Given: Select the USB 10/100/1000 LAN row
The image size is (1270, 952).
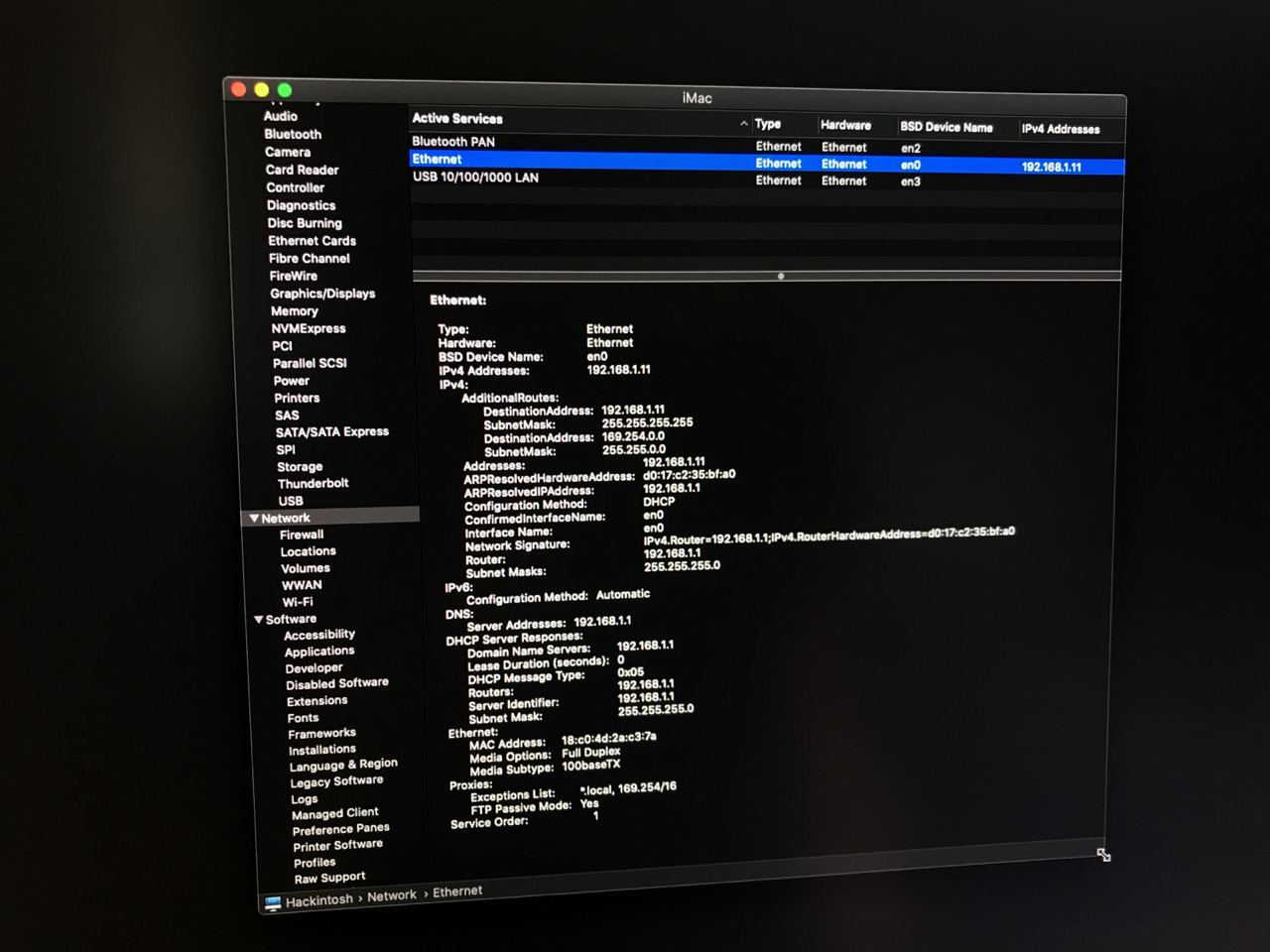Looking at the screenshot, I should tap(767, 179).
